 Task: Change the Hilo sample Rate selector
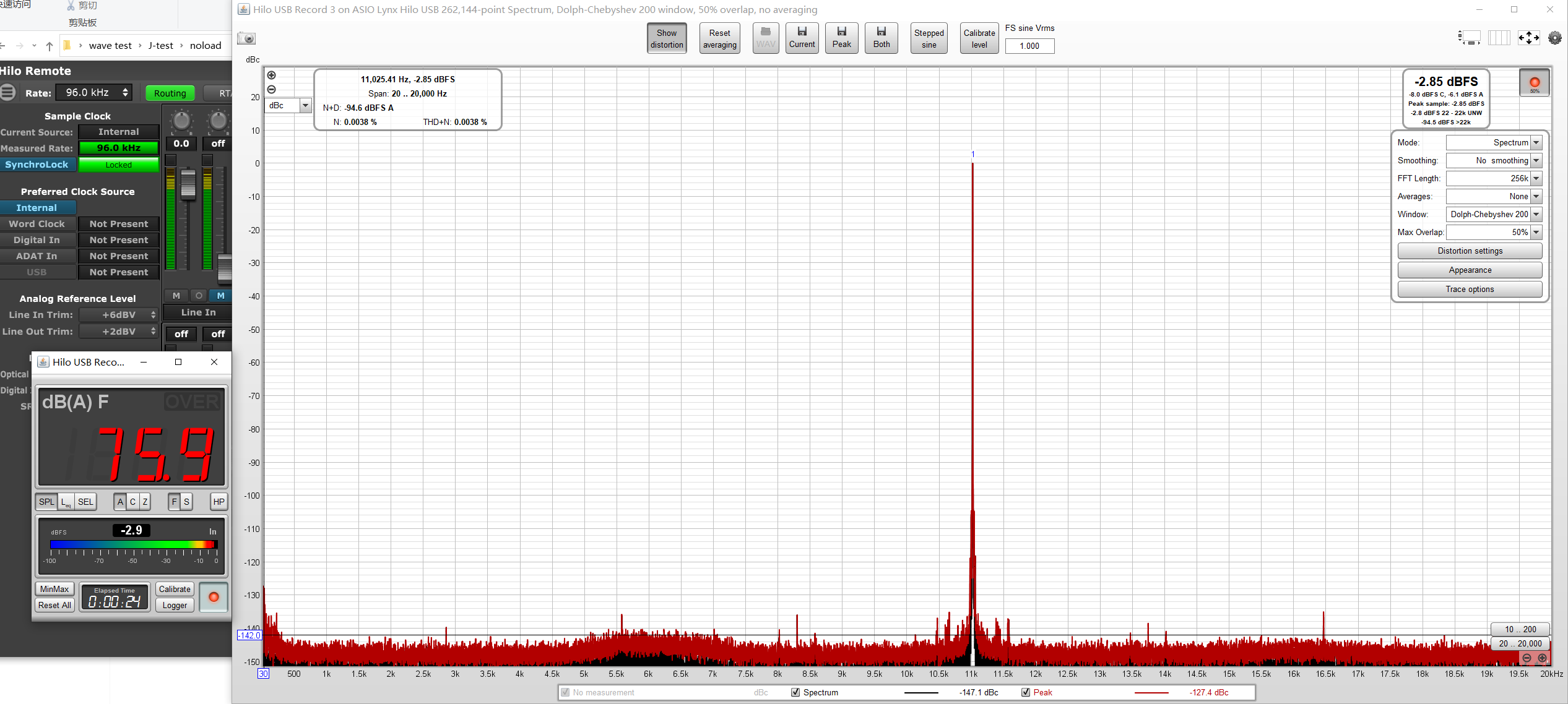point(95,93)
